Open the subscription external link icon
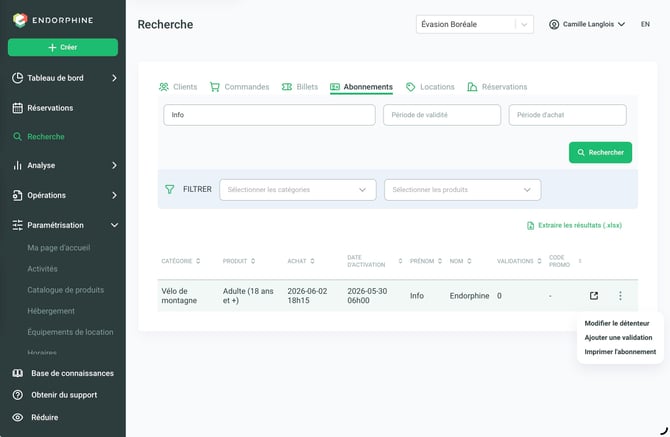Viewport: 670px width, 437px height. [594, 296]
